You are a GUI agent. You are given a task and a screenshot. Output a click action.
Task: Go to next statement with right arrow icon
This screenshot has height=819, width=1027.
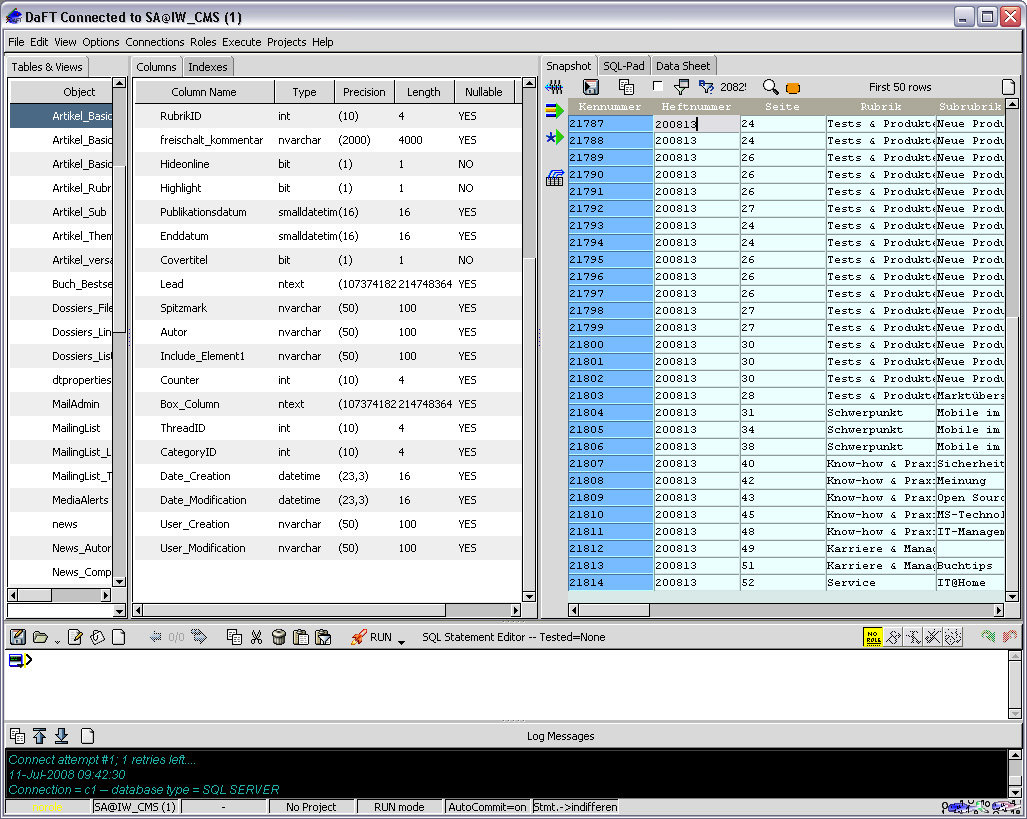point(199,637)
